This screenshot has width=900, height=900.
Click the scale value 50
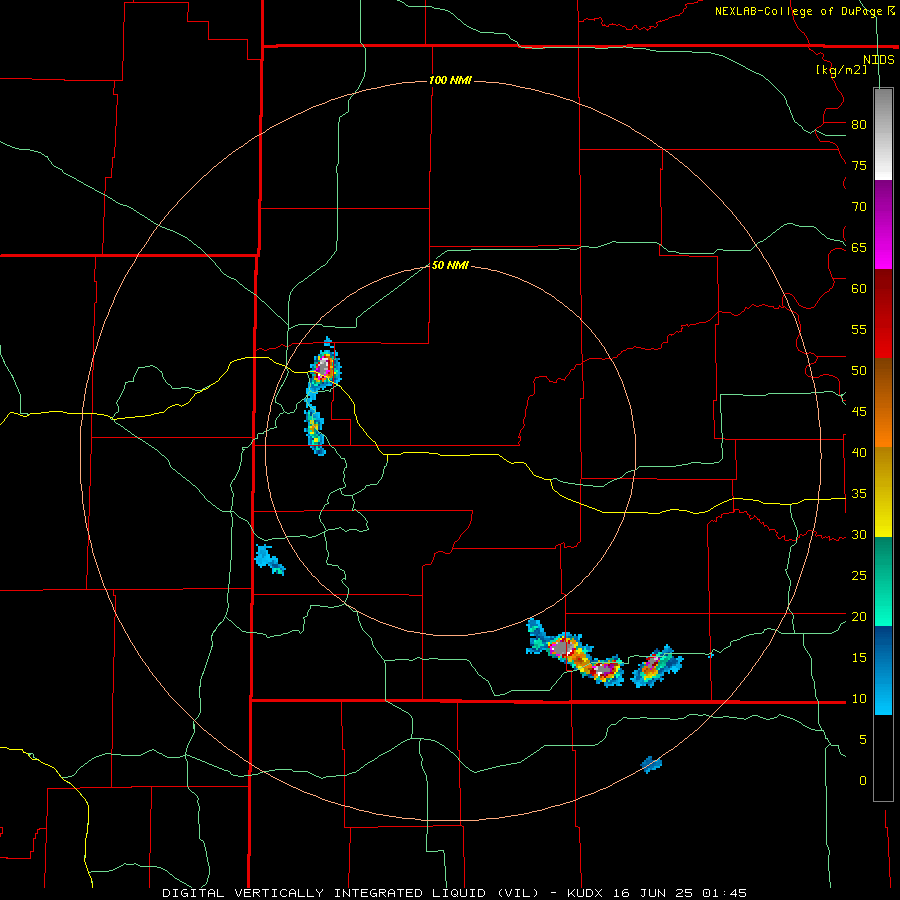pyautogui.click(x=859, y=370)
